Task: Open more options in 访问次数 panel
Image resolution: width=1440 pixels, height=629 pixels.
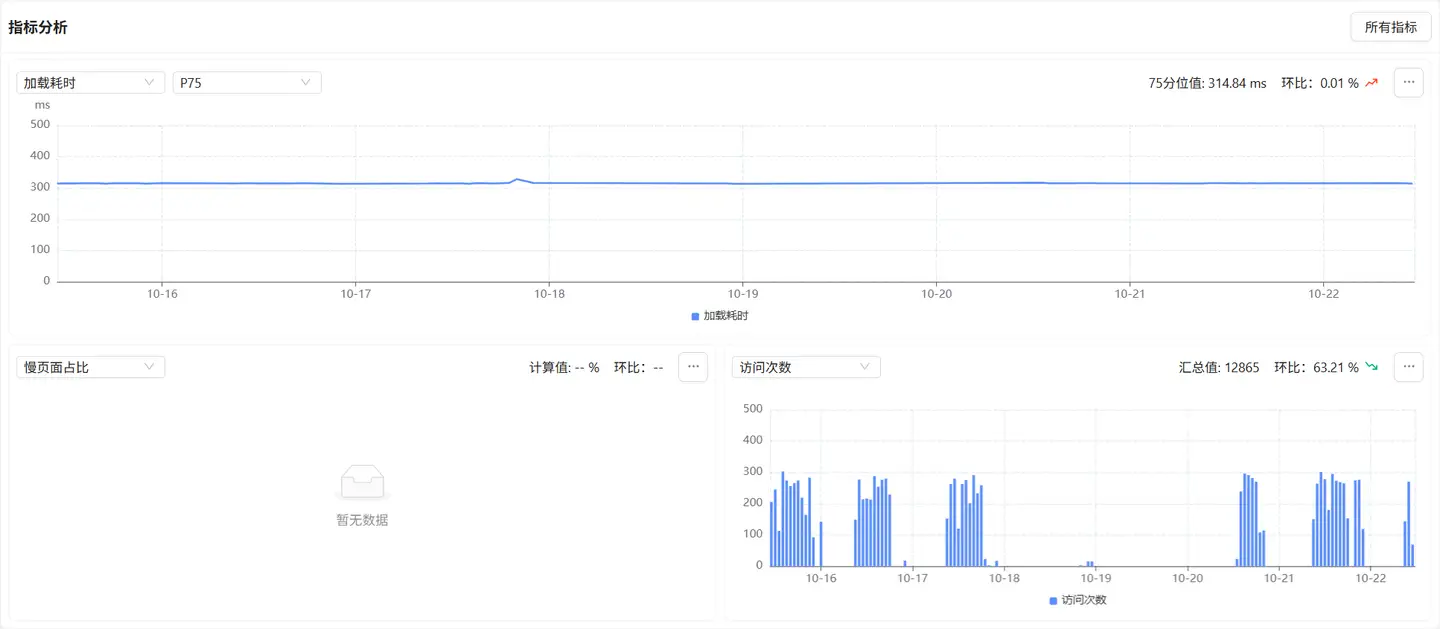Action: coord(1408,367)
